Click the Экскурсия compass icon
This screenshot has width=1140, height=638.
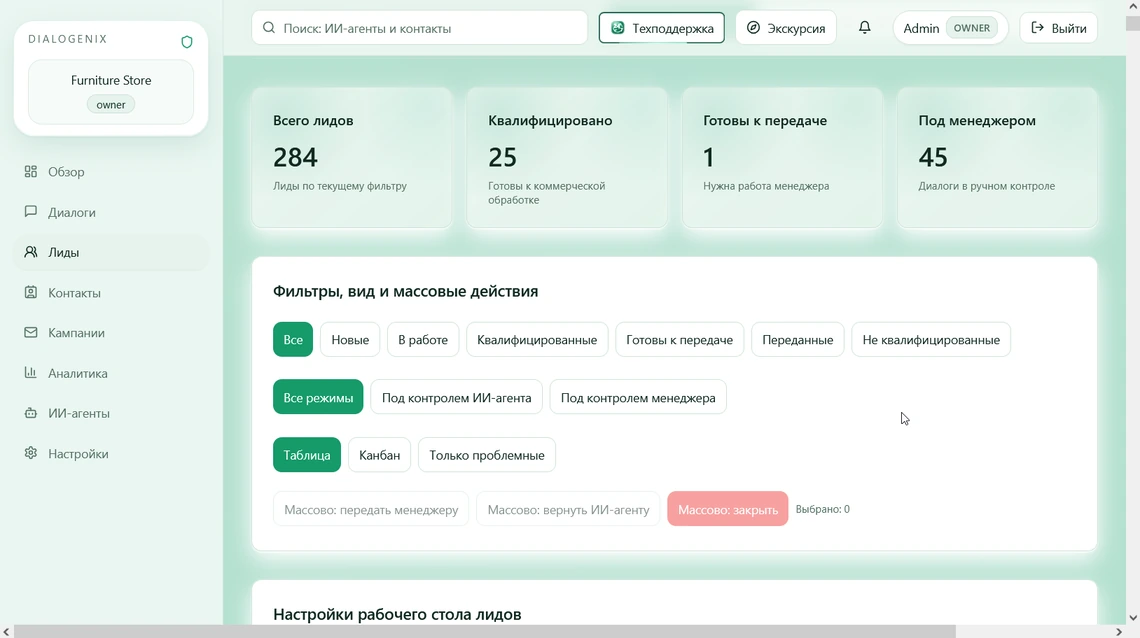tap(753, 28)
